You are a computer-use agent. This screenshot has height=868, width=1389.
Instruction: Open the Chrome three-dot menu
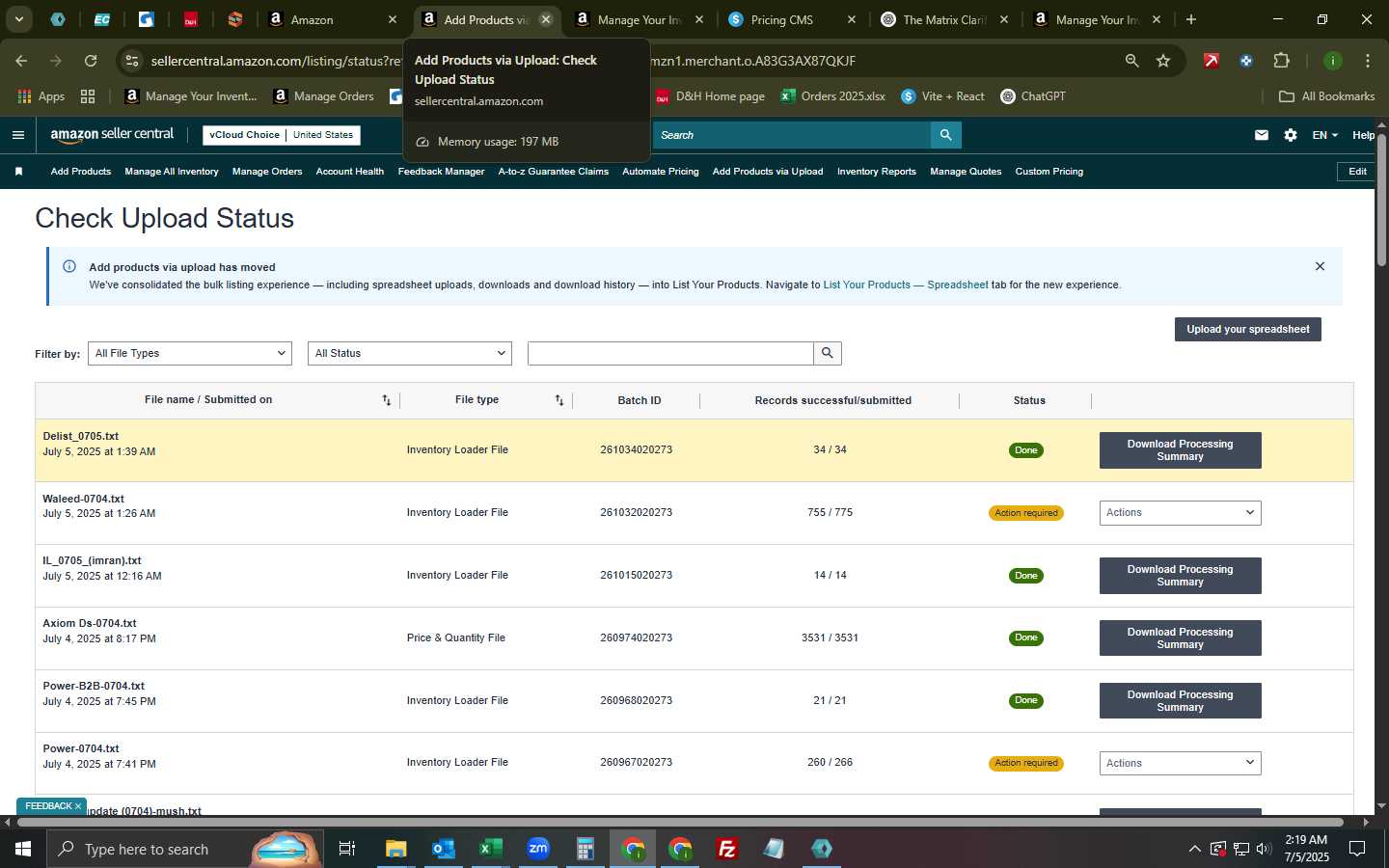click(1367, 61)
